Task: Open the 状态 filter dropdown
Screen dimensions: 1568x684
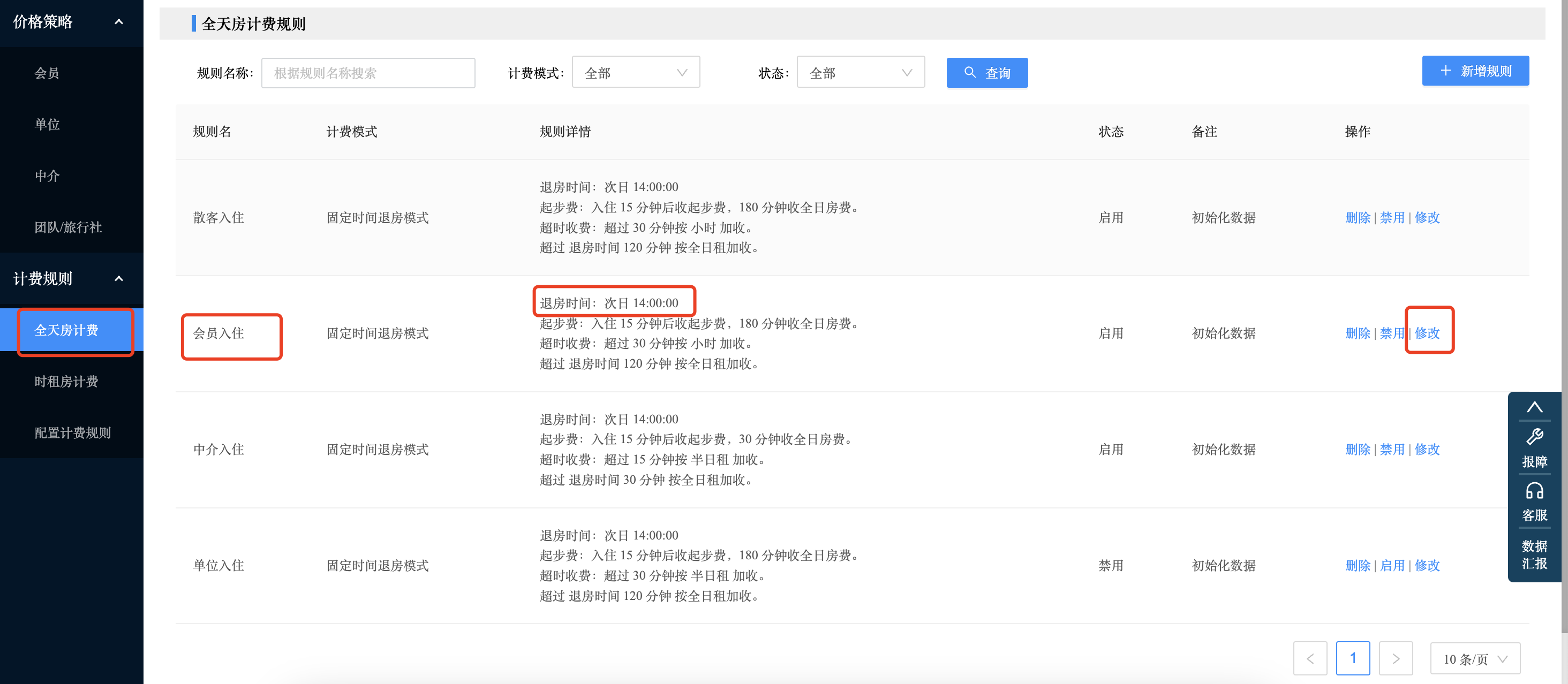Action: [x=861, y=72]
